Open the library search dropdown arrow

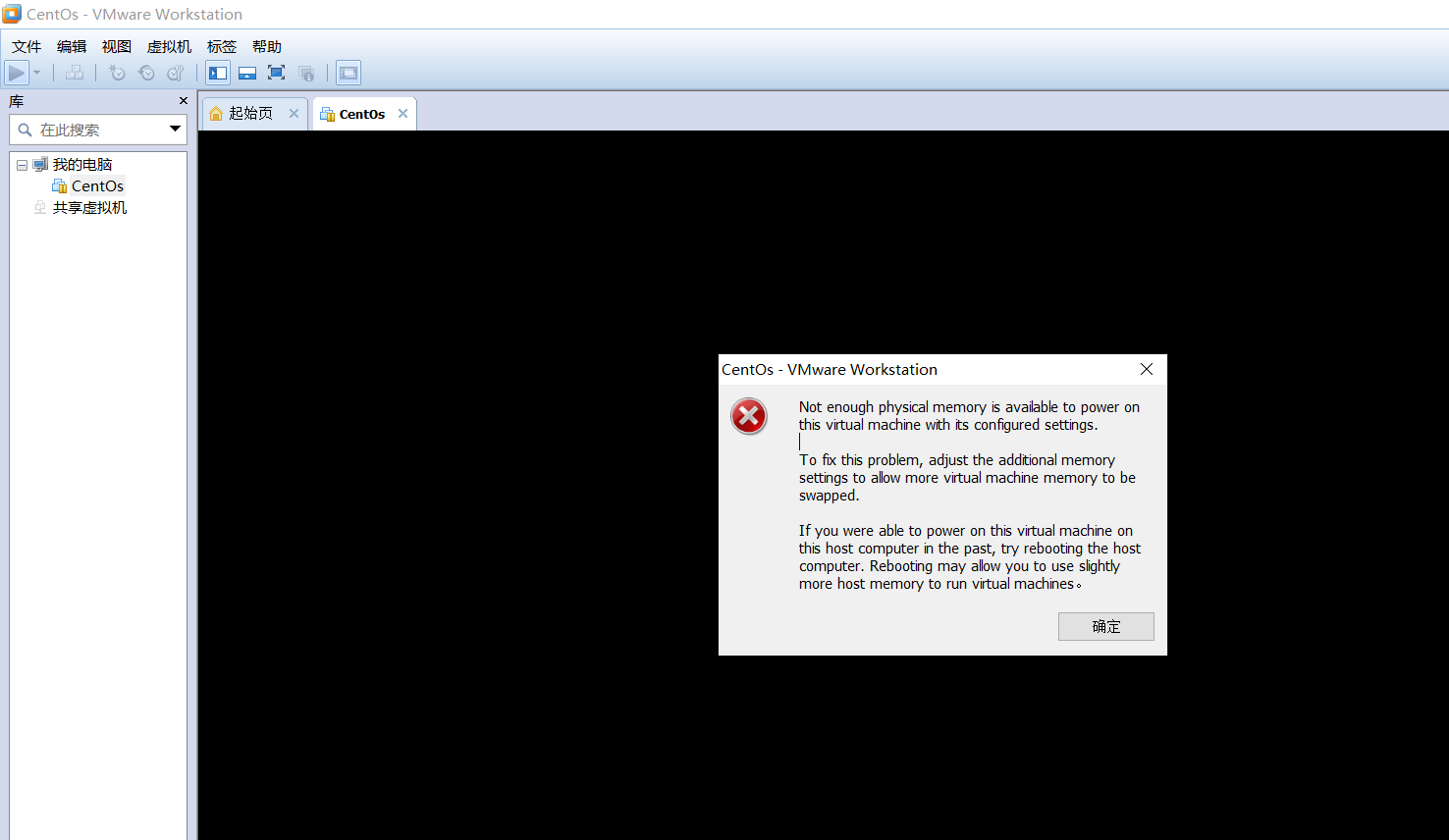click(175, 129)
